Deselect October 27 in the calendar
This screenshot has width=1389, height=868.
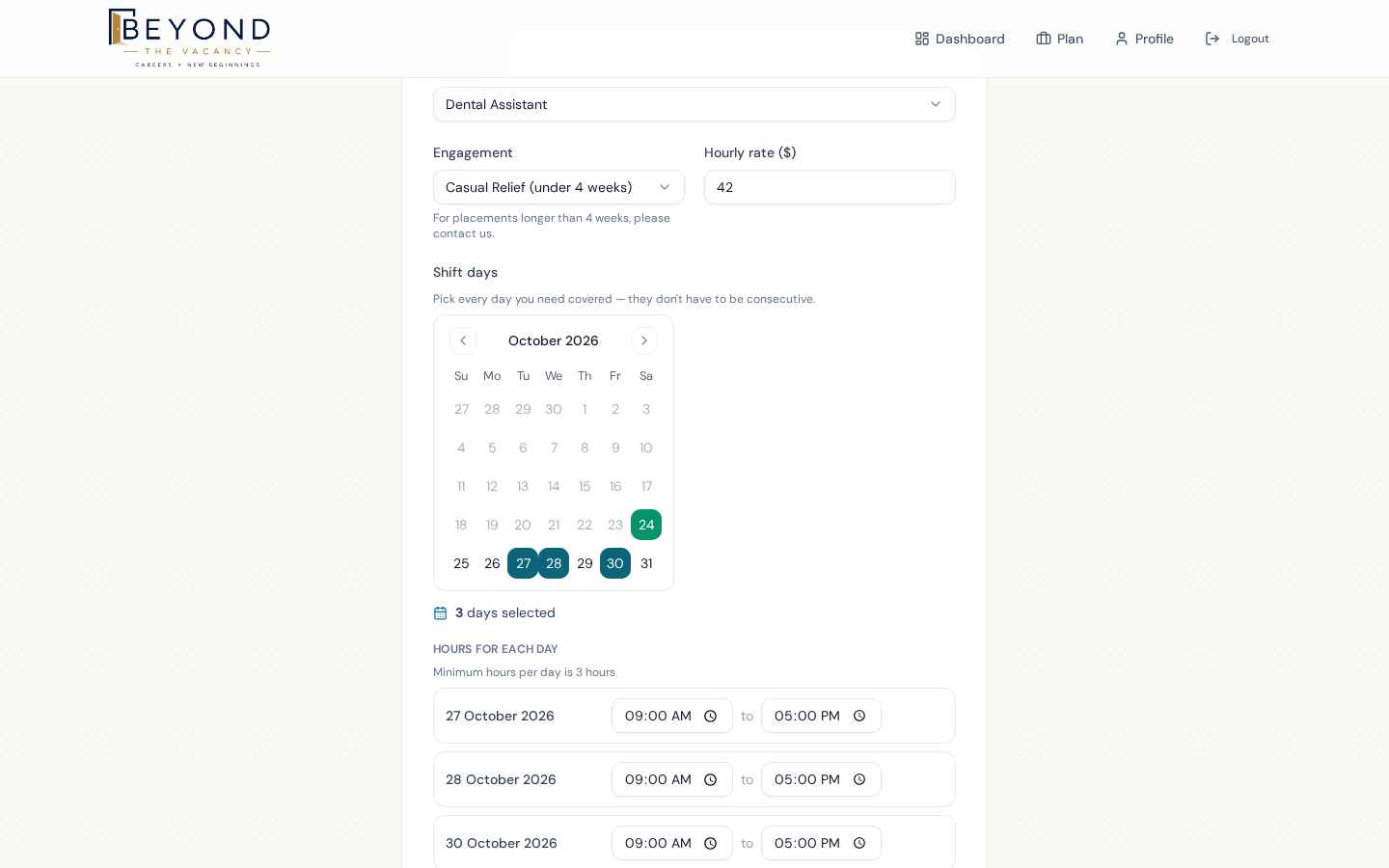point(523,563)
